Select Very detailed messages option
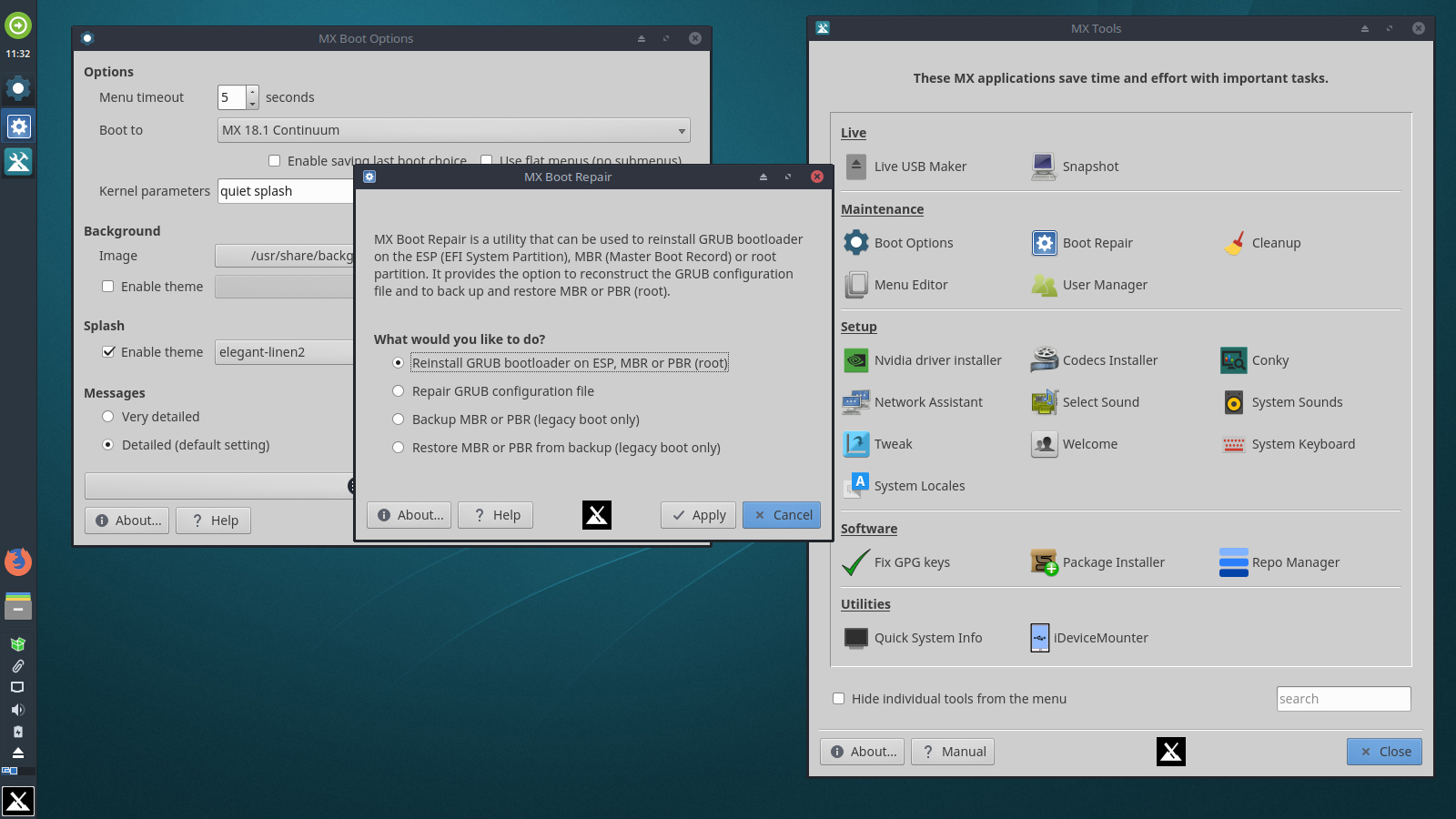This screenshot has height=819, width=1456. point(150,417)
